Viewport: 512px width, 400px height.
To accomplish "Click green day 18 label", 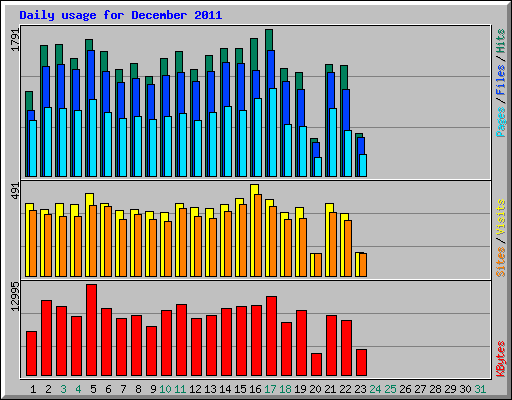I will [285, 389].
